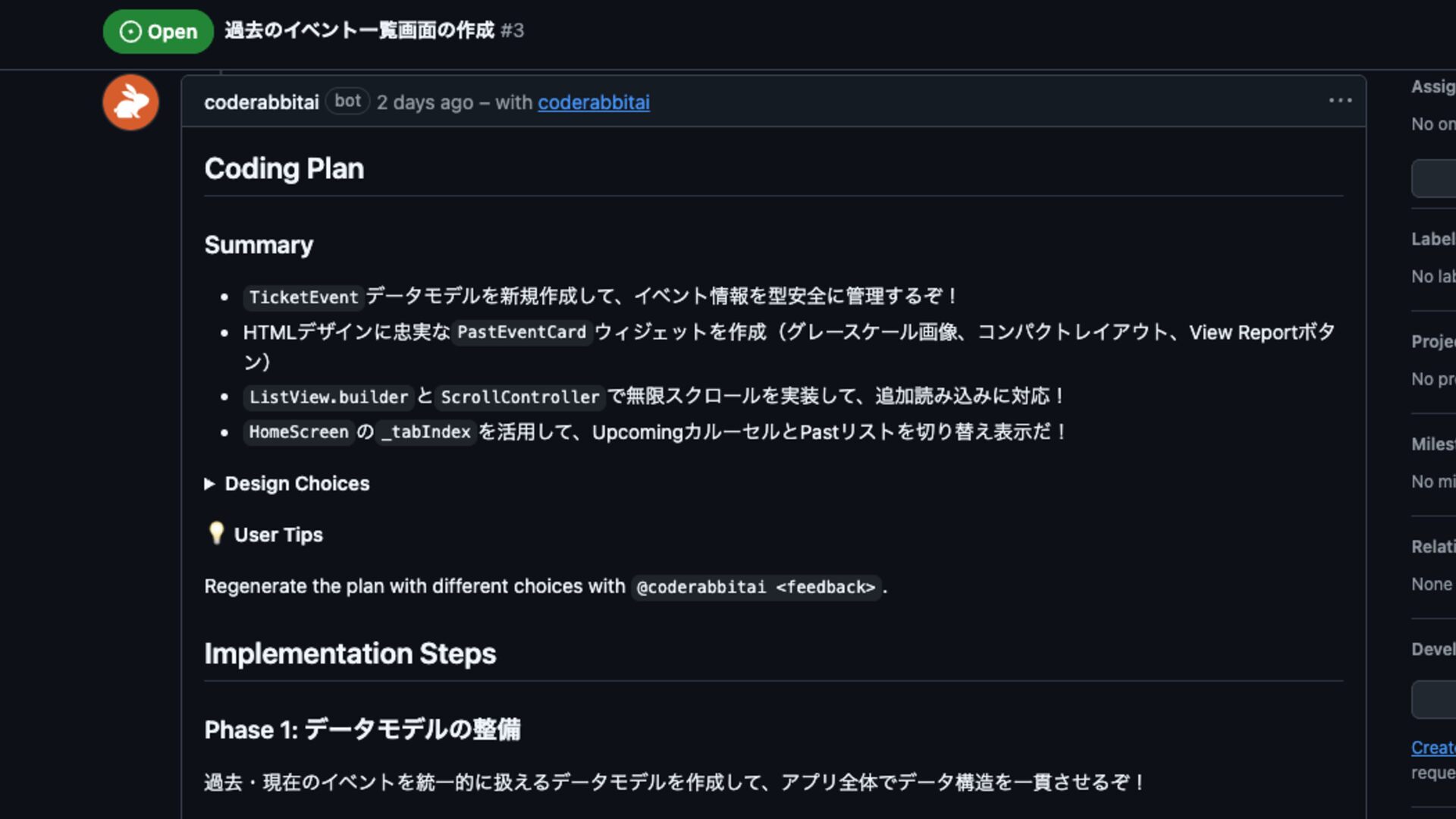Open the Labels section in sidebar
1456x819 pixels.
pyautogui.click(x=1432, y=239)
